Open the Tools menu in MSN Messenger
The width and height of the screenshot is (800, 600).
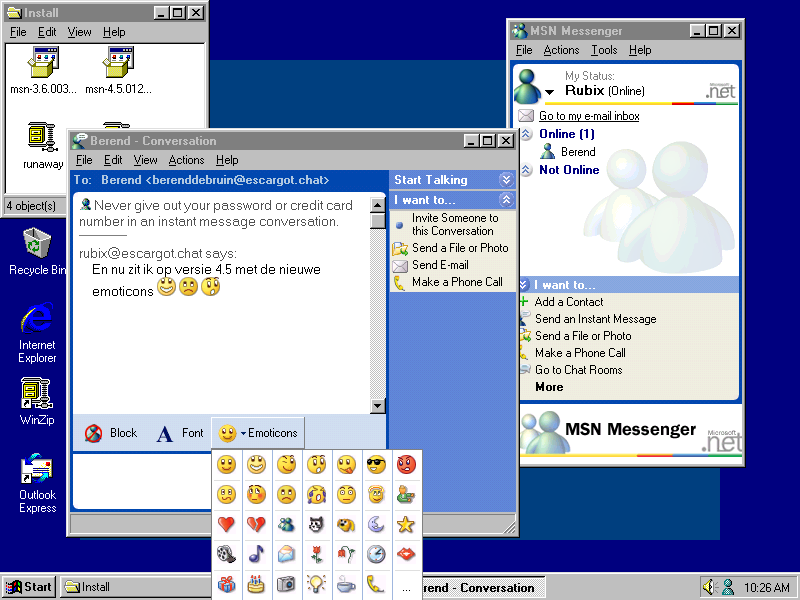(x=604, y=50)
